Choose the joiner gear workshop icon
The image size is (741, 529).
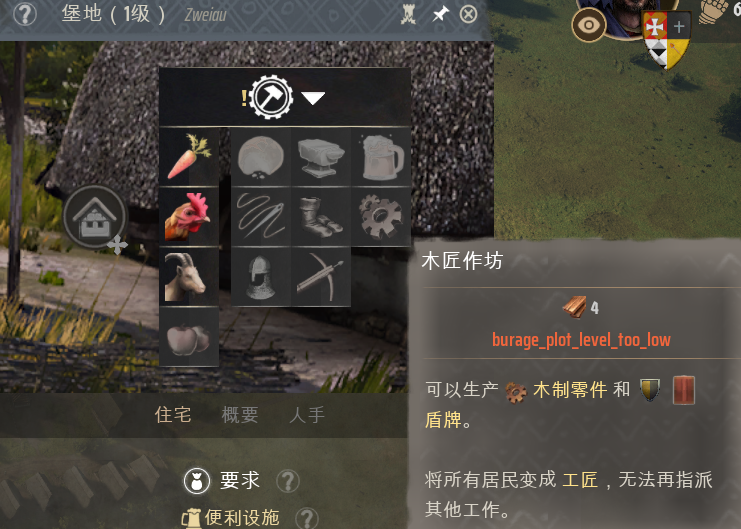pyautogui.click(x=381, y=217)
